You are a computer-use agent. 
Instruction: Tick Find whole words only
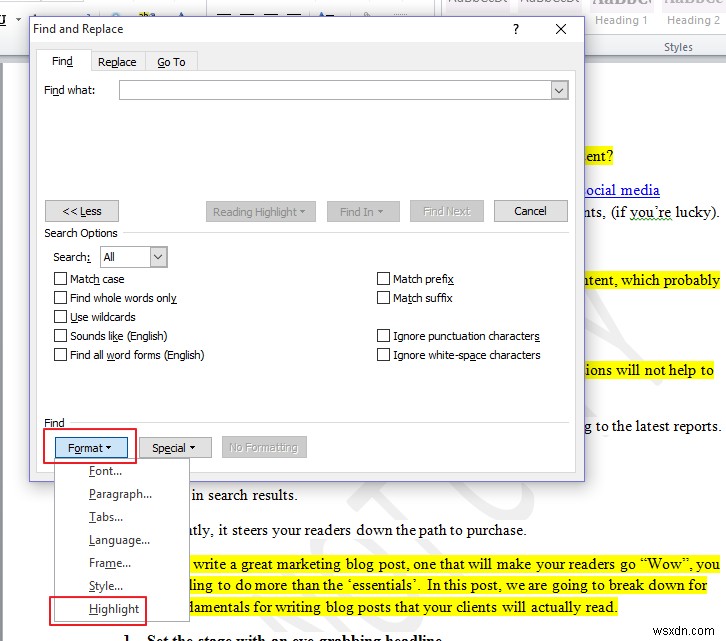pos(60,298)
